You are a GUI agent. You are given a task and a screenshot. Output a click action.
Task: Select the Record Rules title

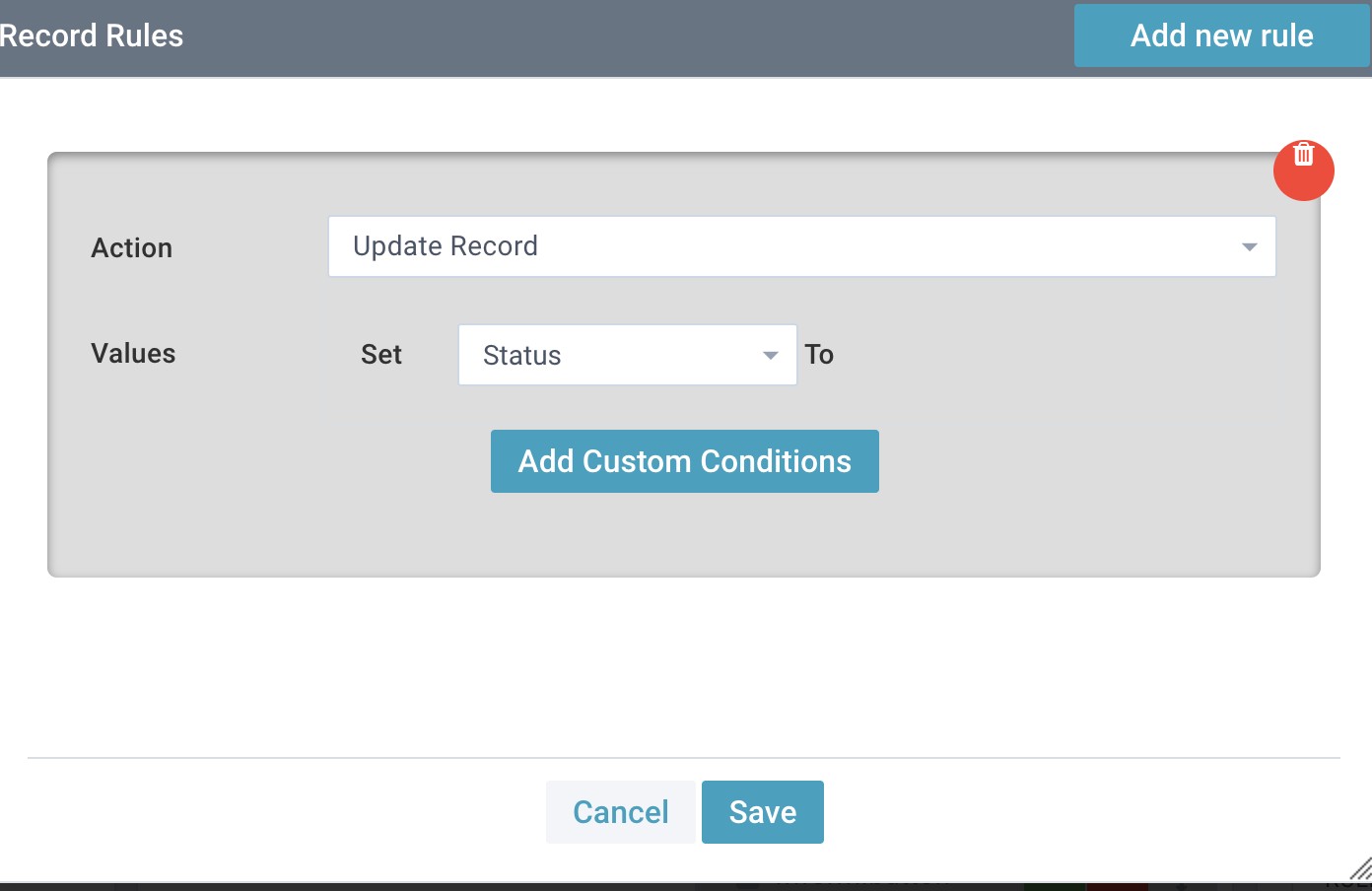click(x=92, y=35)
